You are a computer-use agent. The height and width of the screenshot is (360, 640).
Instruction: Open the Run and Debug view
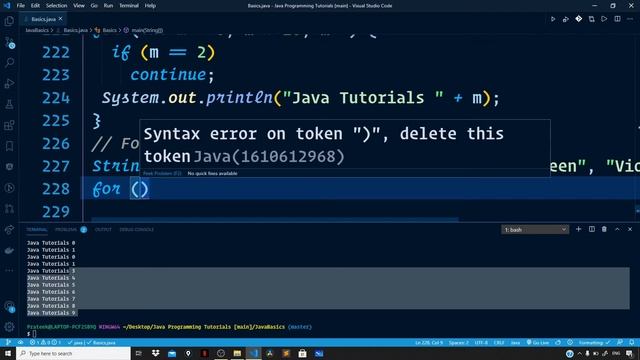pos(9,83)
